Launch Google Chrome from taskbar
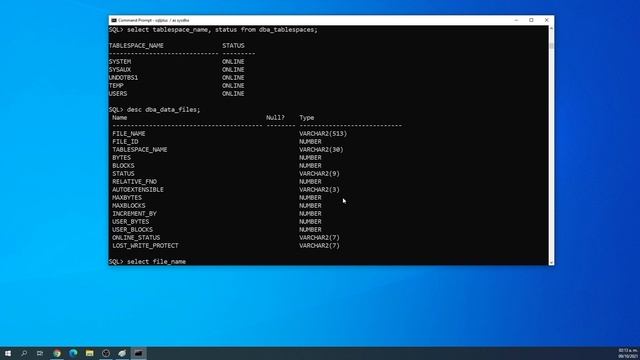This screenshot has width=640, height=360. pos(57,353)
